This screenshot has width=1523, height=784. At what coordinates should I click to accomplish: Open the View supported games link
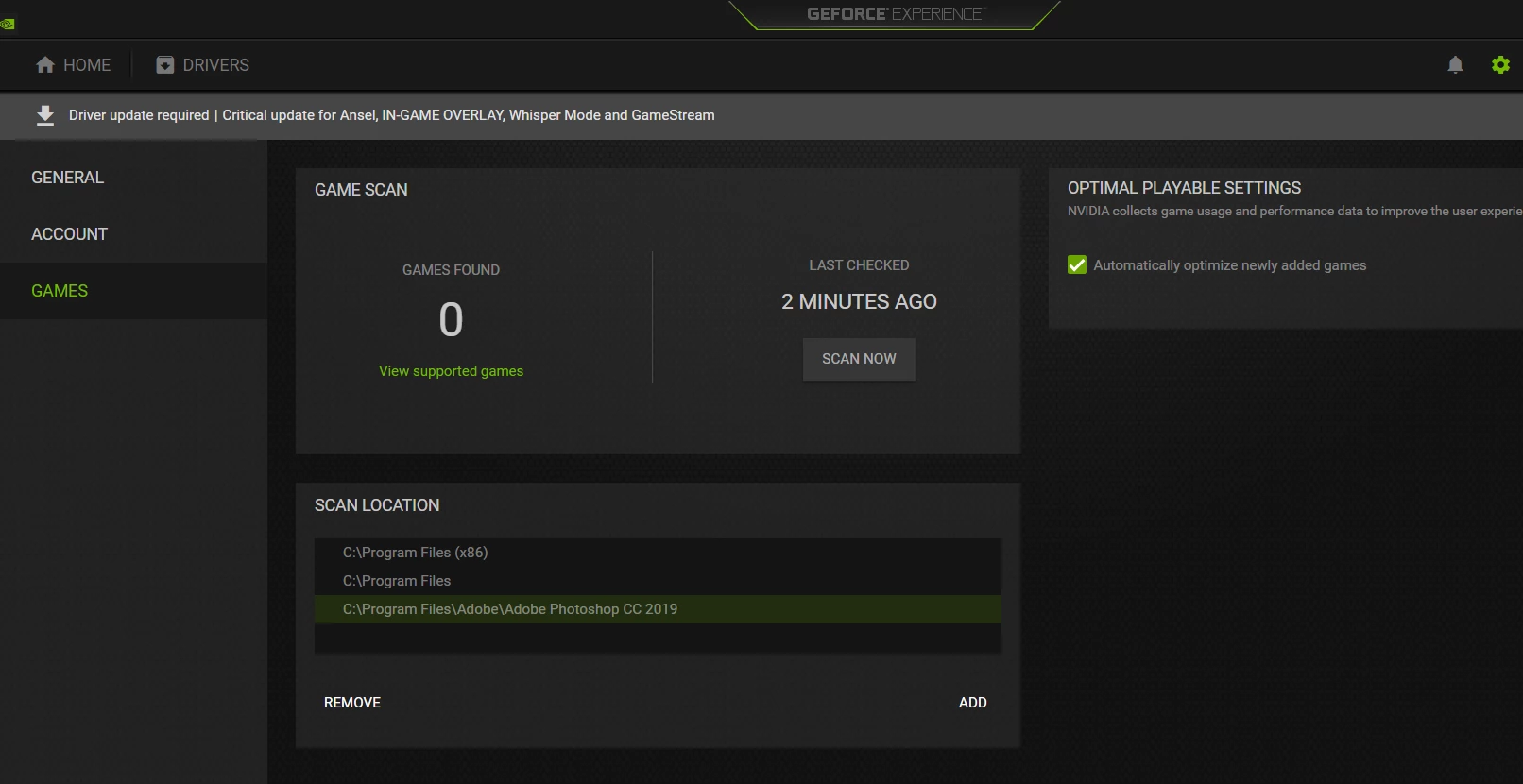point(451,371)
